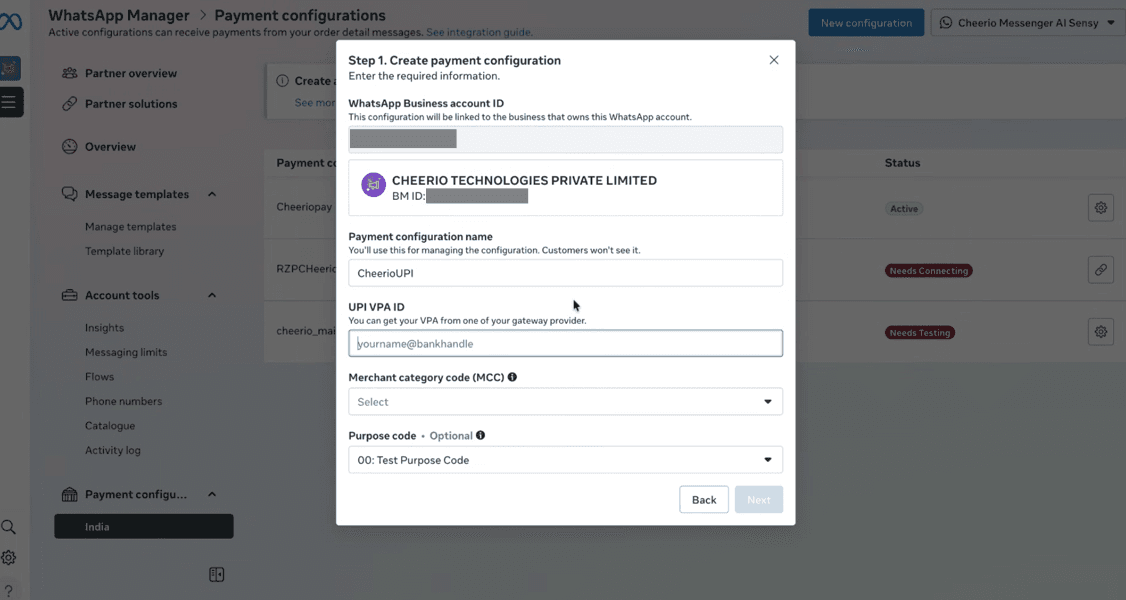Click Payment configuration name field with CheerioUPI
1126x600 pixels.
[x=565, y=273]
